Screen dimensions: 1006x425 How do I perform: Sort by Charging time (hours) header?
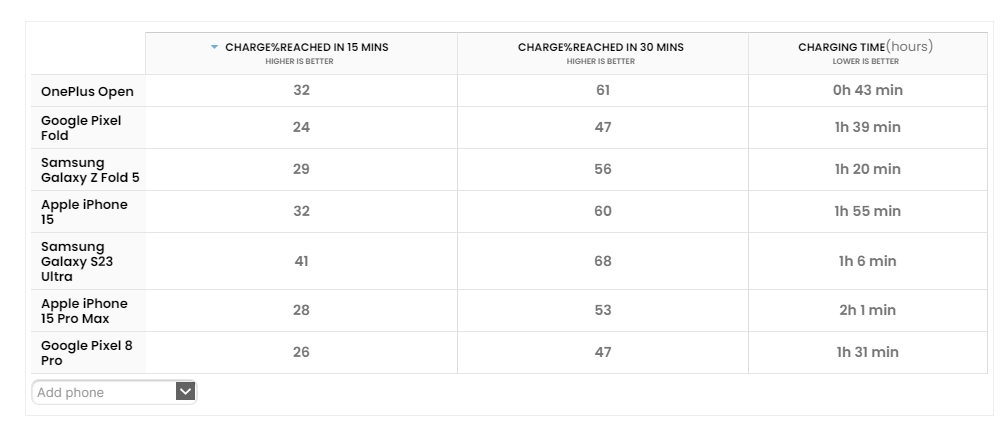click(866, 48)
